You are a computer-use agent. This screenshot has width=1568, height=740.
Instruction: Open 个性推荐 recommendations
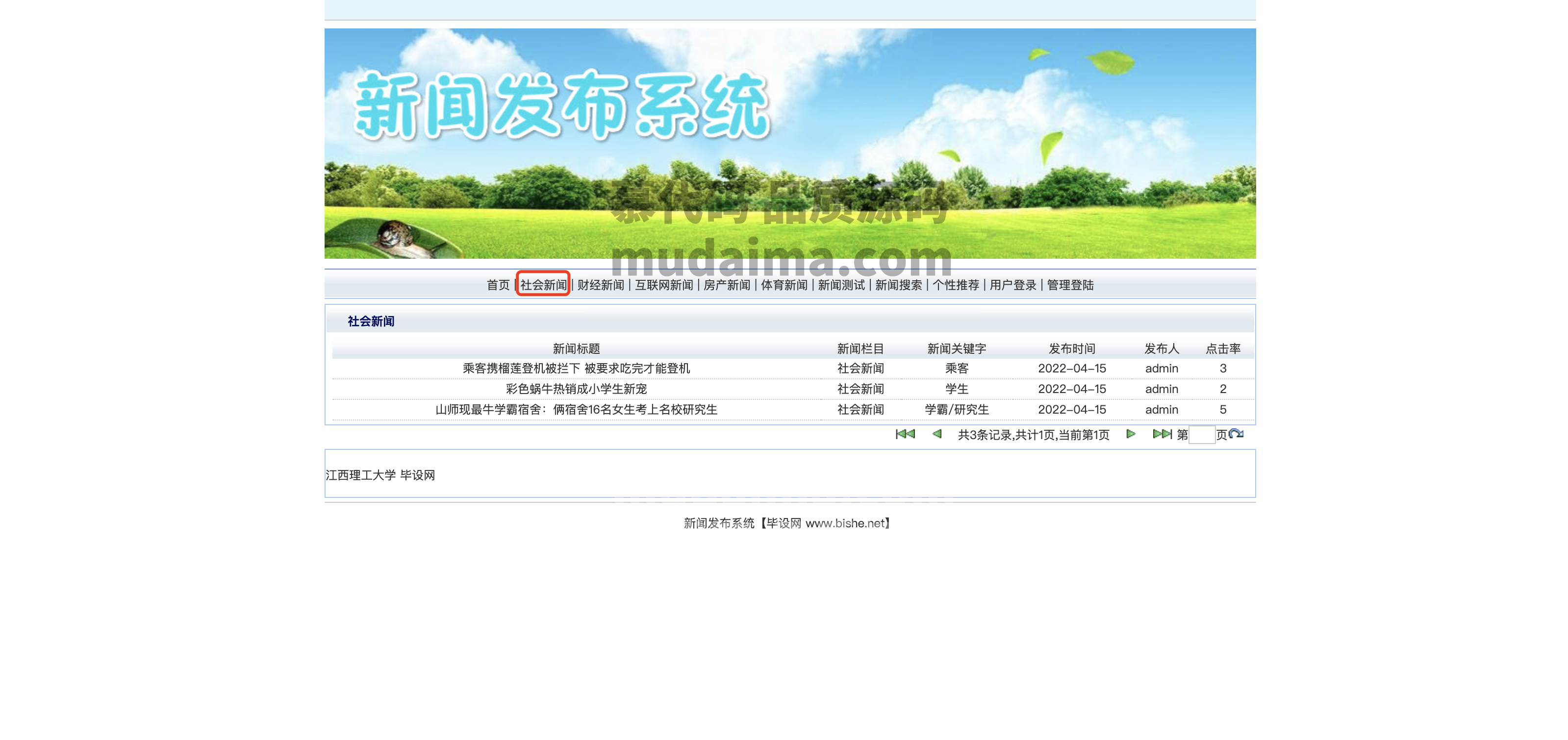tap(956, 285)
